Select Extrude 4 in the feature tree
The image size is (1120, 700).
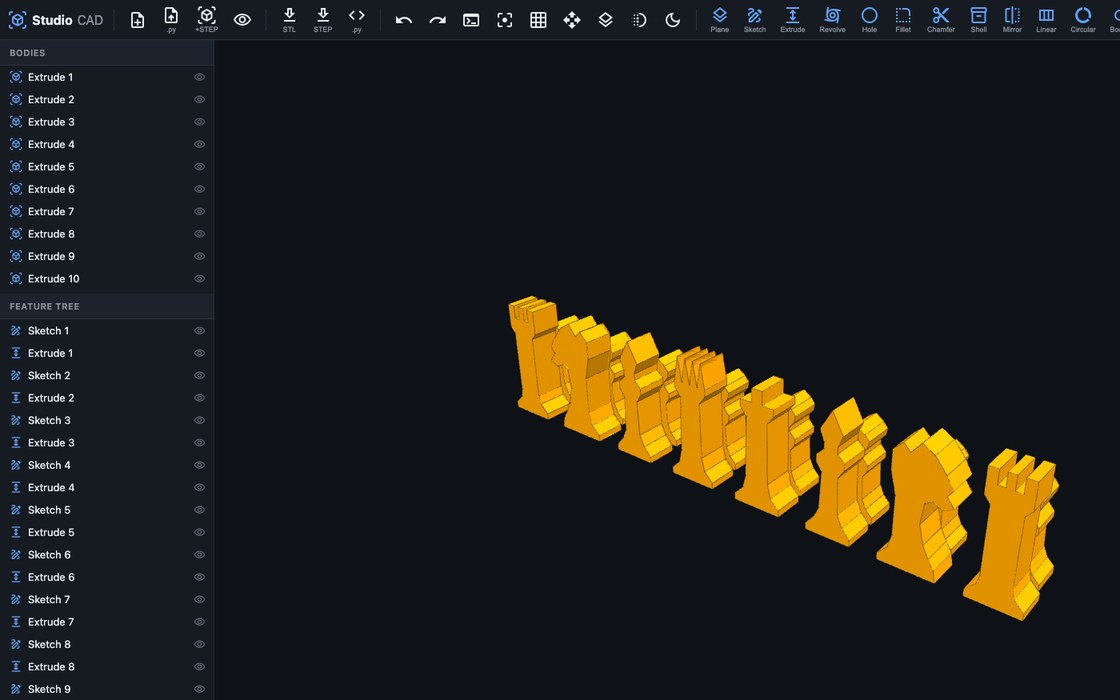[x=106, y=488]
